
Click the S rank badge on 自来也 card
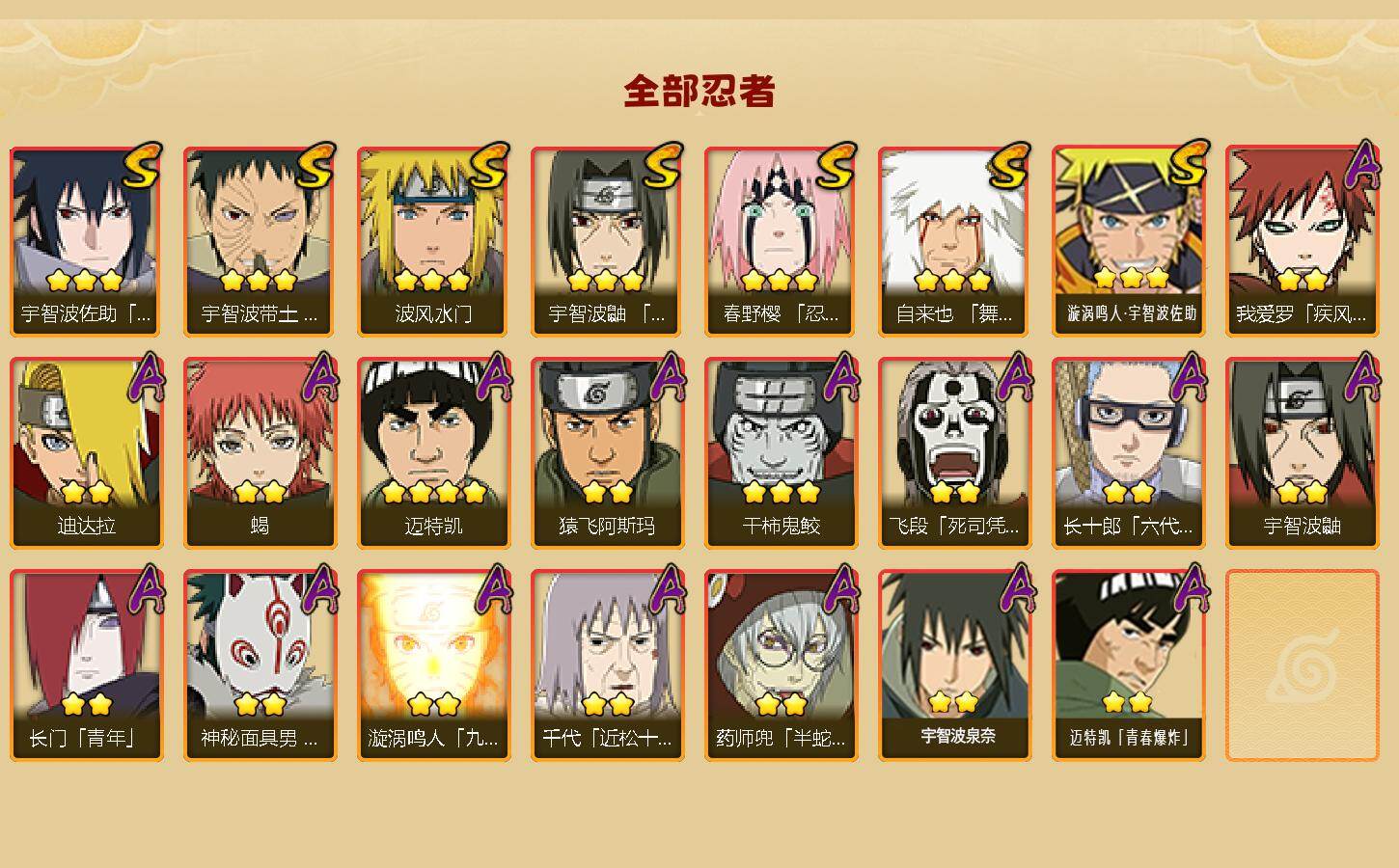[1010, 166]
